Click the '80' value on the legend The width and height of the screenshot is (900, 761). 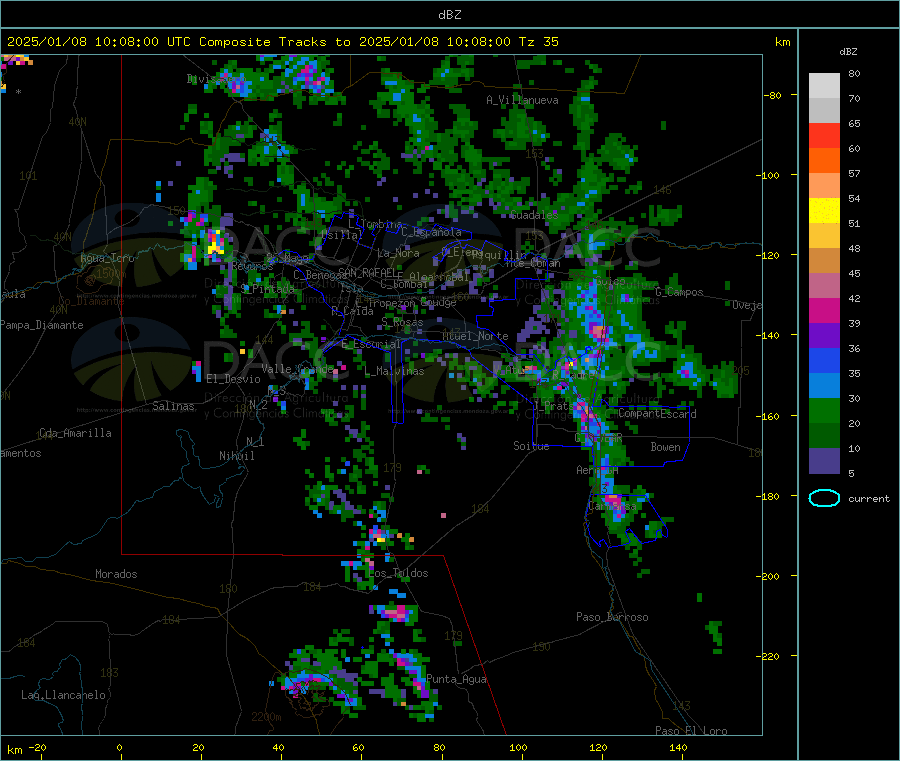(x=854, y=73)
